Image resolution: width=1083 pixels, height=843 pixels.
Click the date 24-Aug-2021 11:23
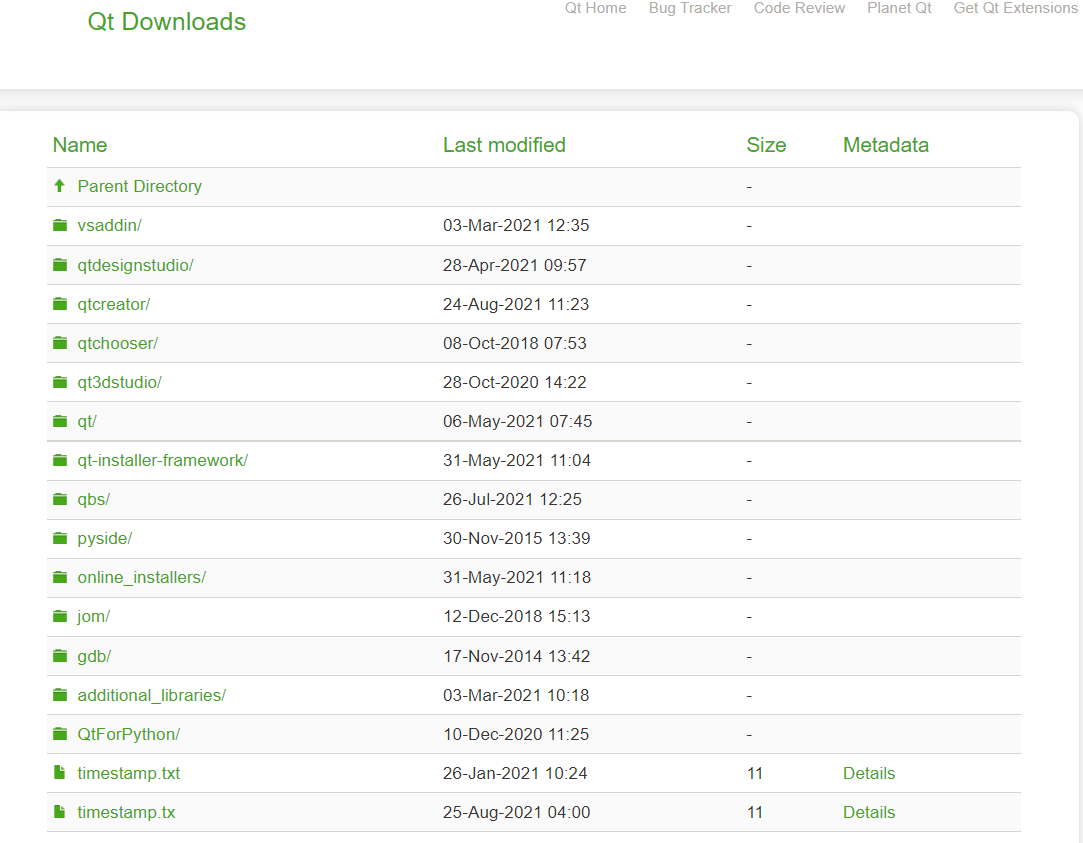tap(516, 304)
